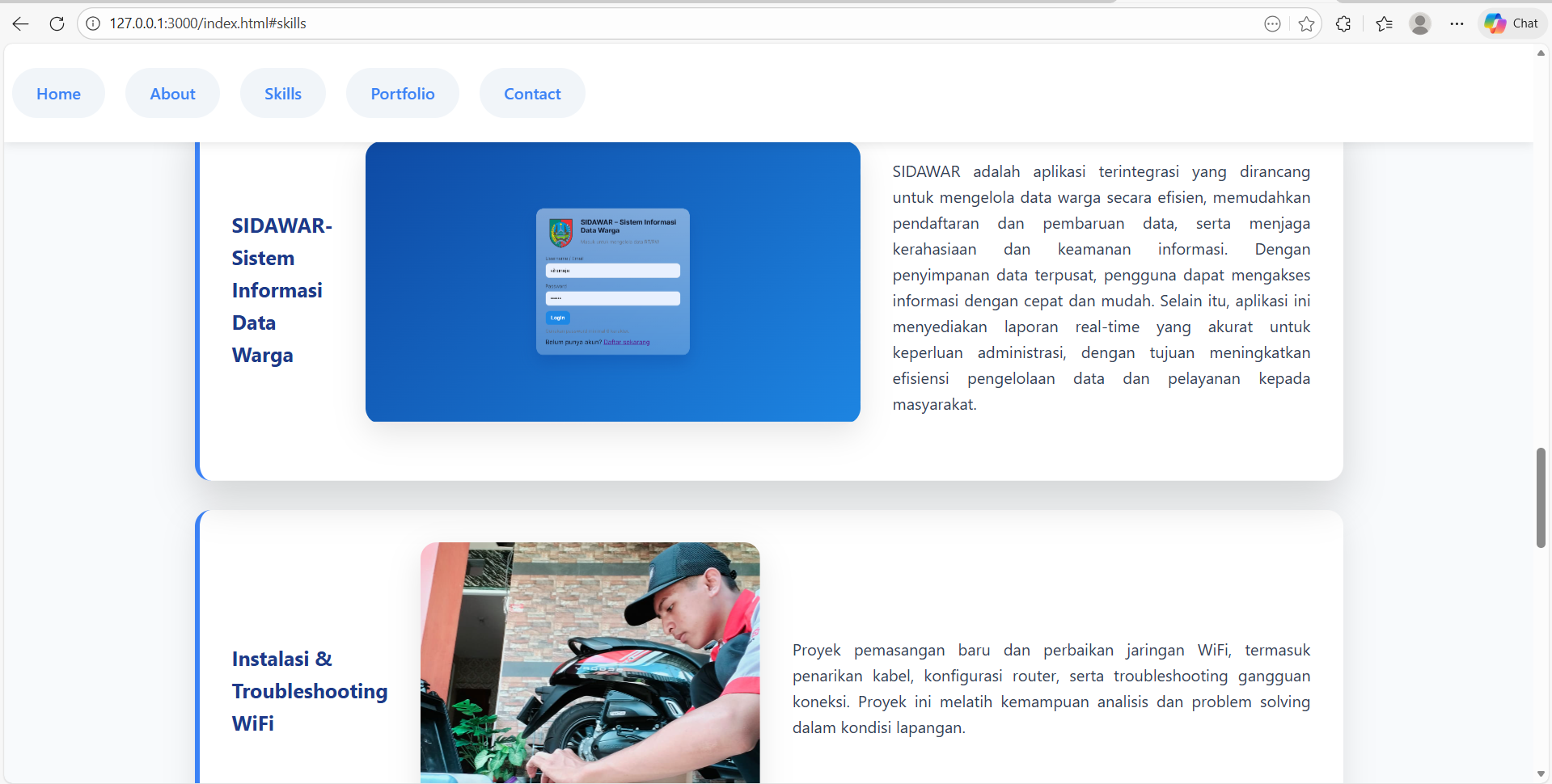Click the Login button in the SIDAWAR mockup
This screenshot has height=784, width=1552.
[x=556, y=318]
